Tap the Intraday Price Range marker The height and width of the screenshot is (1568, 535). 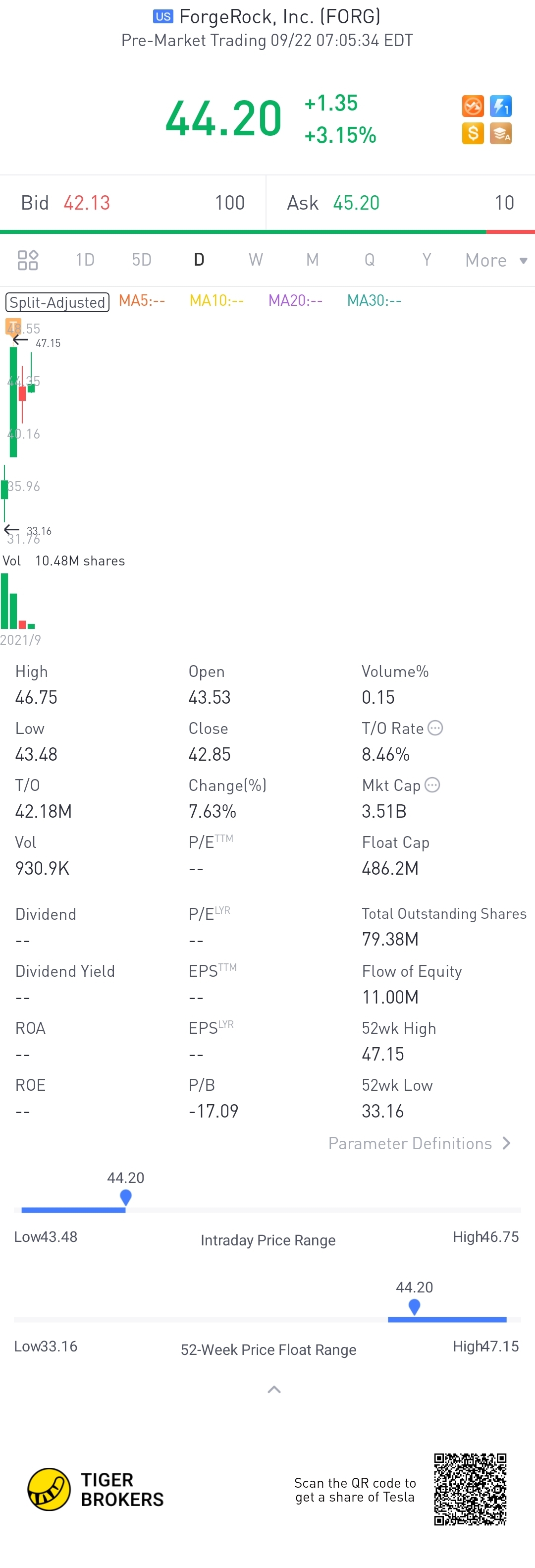pyautogui.click(x=125, y=1198)
